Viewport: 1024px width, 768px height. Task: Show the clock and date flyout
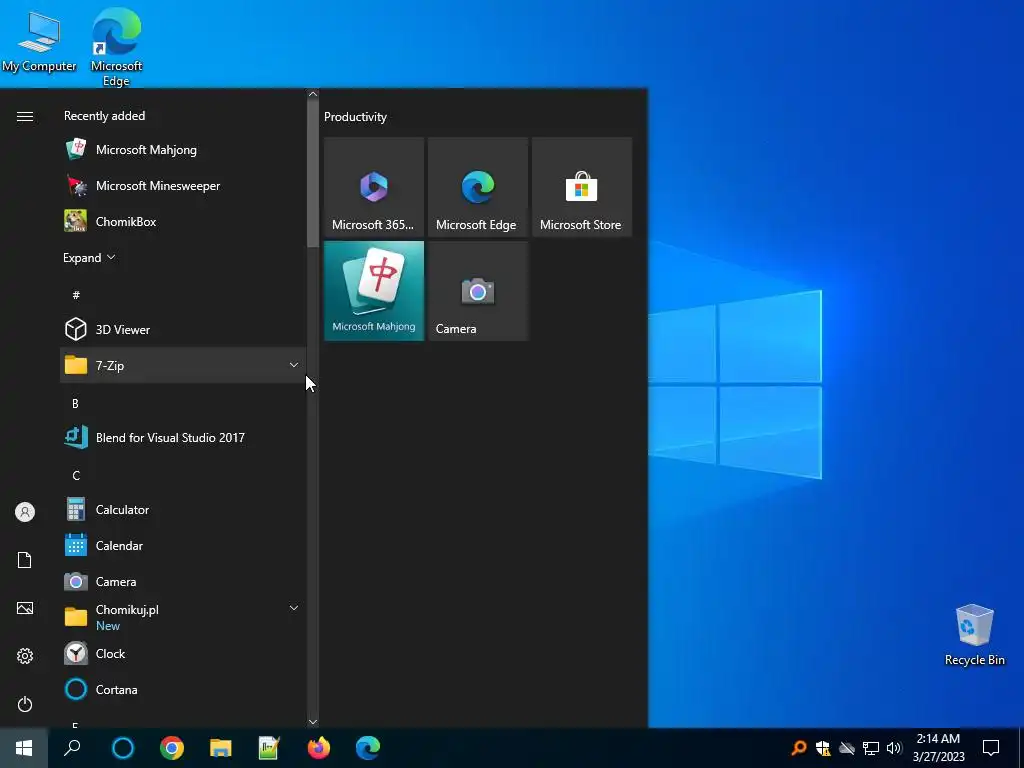938,748
